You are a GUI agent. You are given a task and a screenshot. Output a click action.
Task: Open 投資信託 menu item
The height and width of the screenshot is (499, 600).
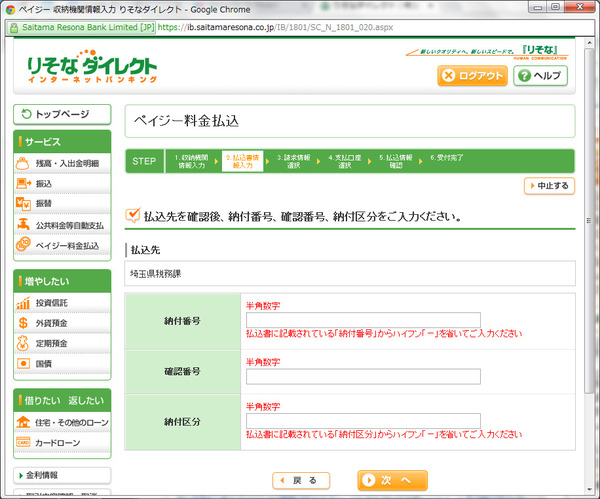(x=62, y=303)
